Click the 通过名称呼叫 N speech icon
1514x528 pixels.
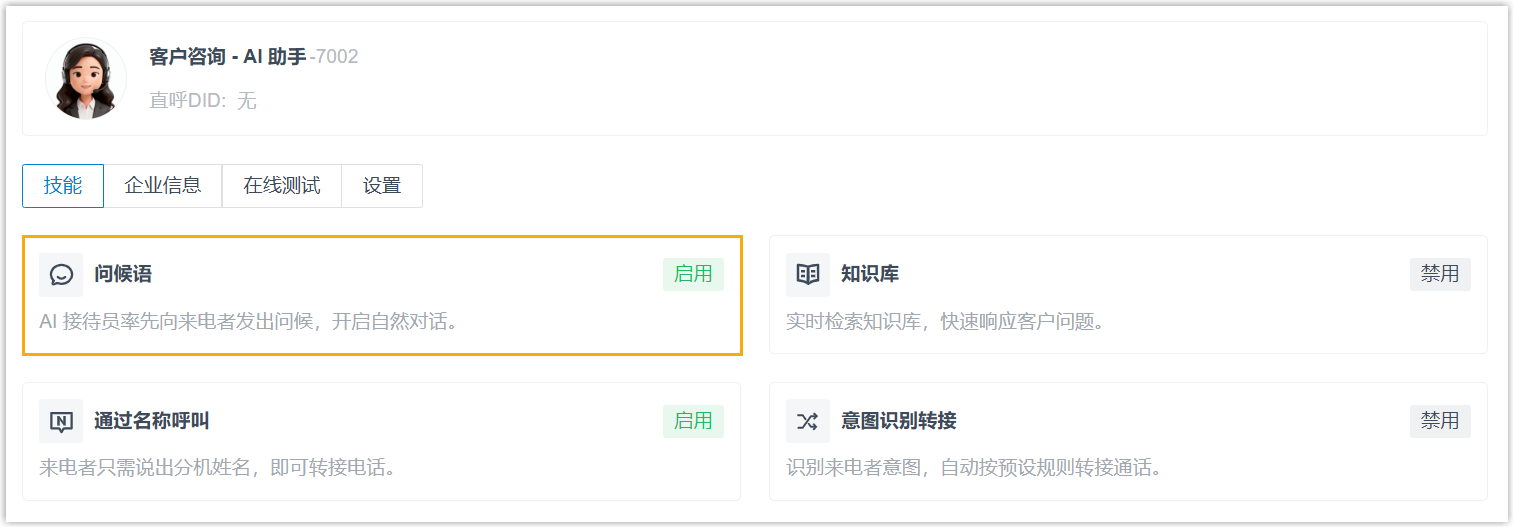[x=61, y=421]
